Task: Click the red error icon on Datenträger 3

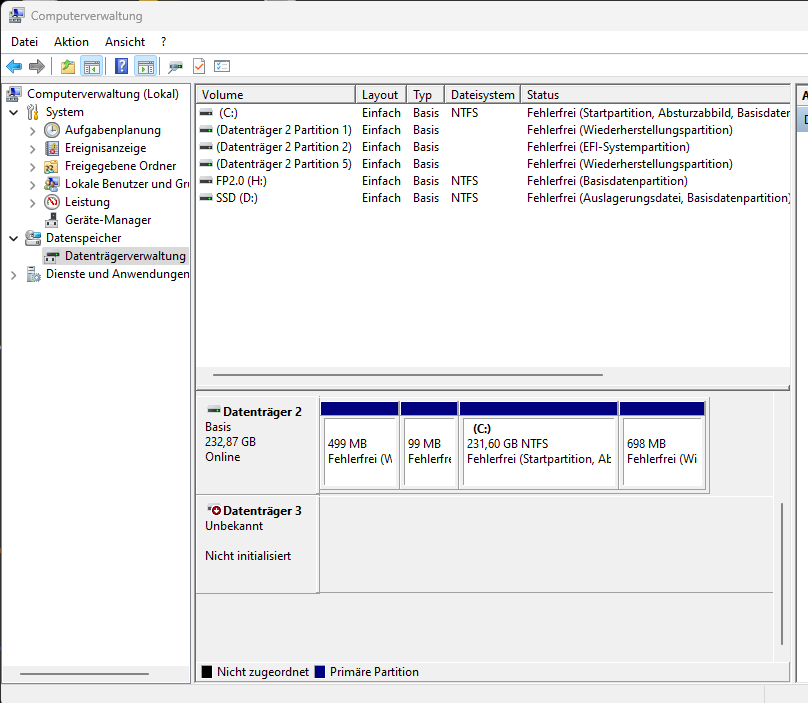Action: pyautogui.click(x=216, y=510)
